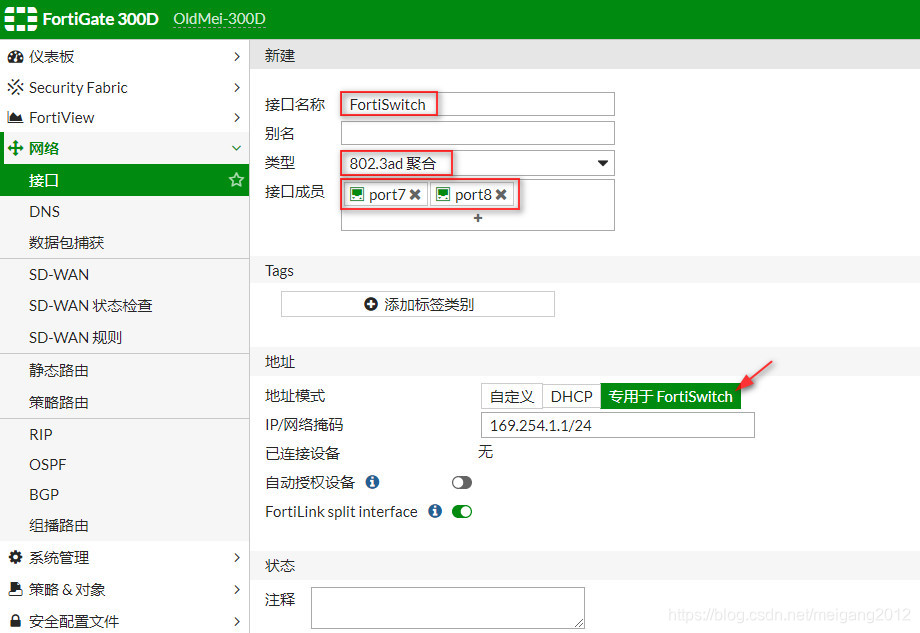Click the FortiView chart icon
920x633 pixels.
pos(15,117)
